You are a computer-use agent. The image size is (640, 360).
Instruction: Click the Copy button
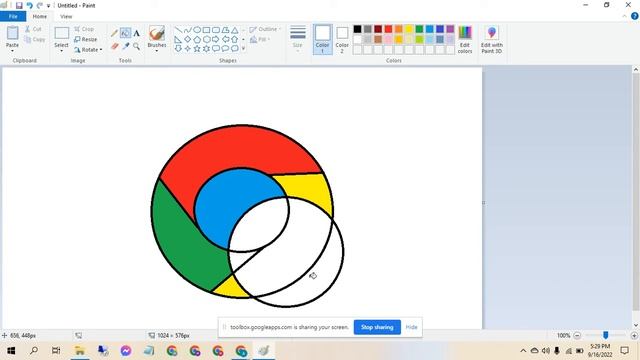click(x=35, y=40)
